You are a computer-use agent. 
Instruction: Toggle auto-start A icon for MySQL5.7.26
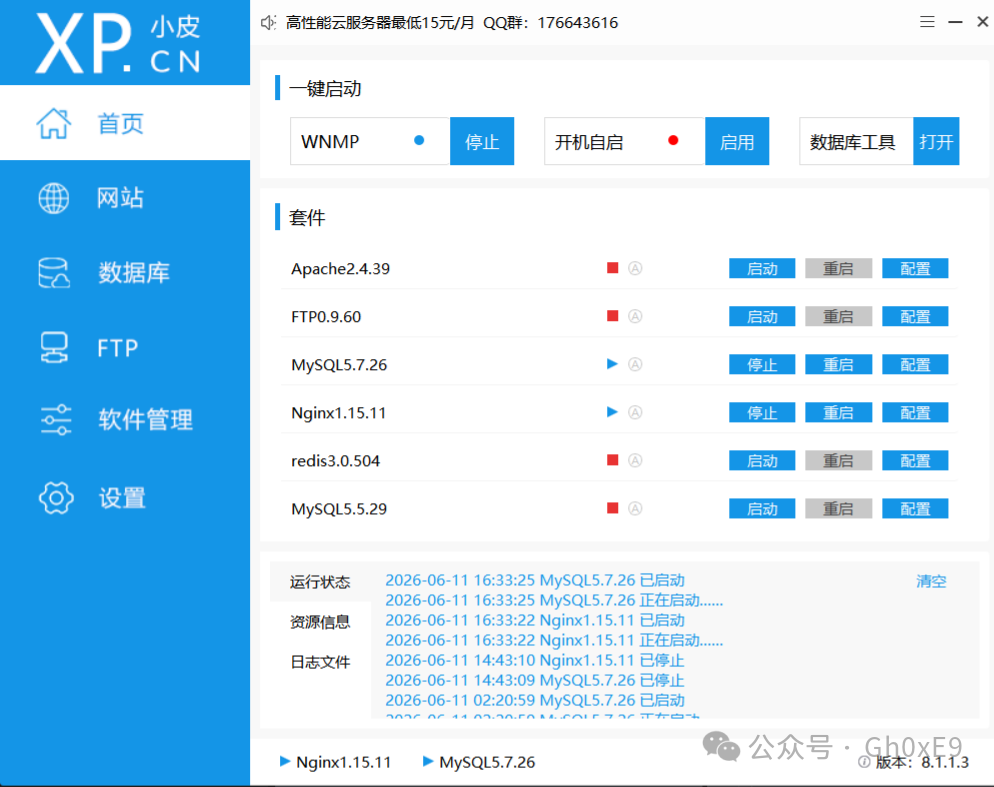635,365
